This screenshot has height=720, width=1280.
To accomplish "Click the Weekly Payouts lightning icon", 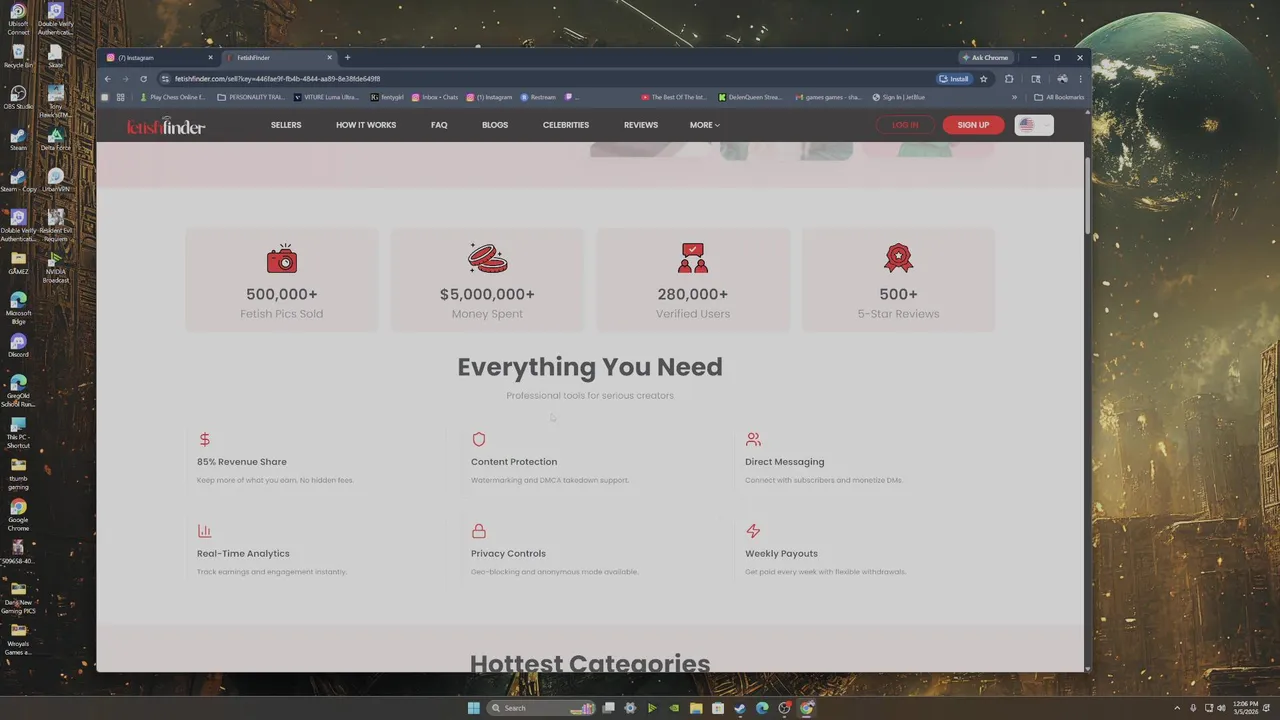I will pos(753,531).
